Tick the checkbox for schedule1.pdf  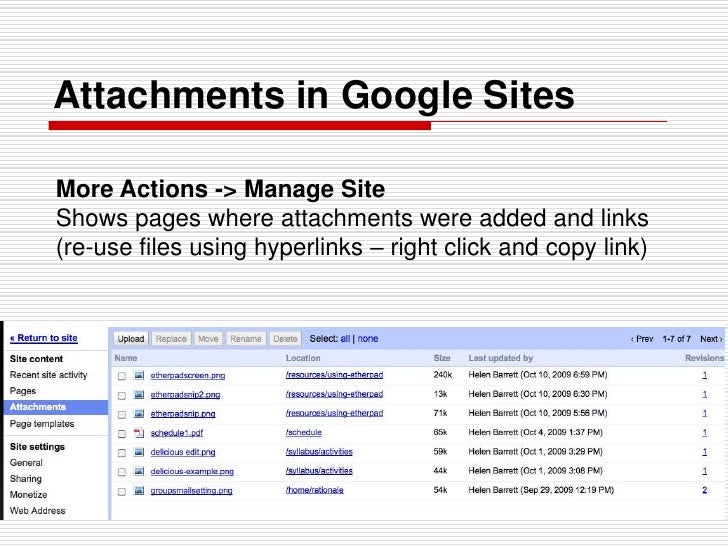(x=122, y=434)
